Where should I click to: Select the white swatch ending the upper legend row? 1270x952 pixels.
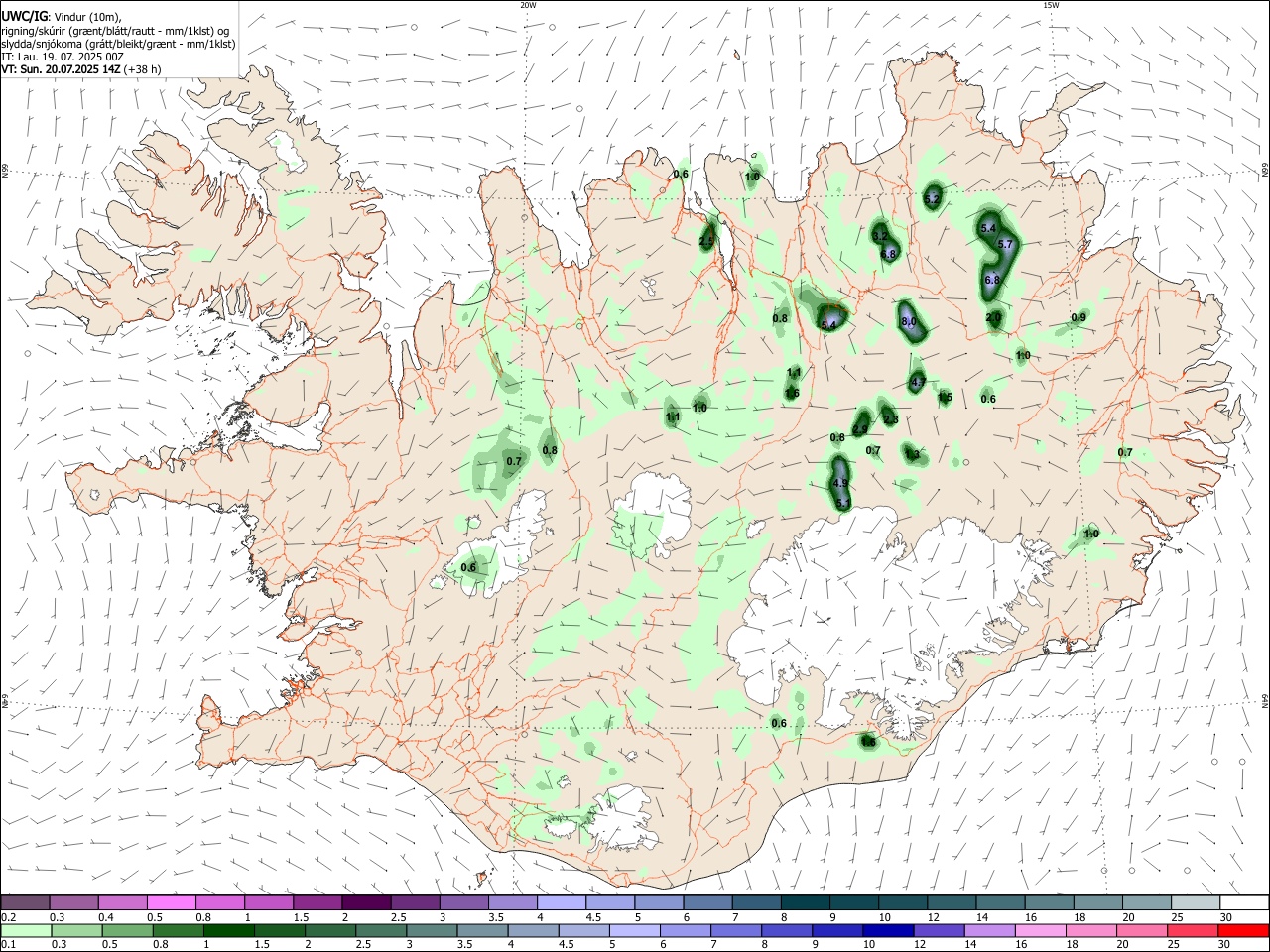[1244, 903]
